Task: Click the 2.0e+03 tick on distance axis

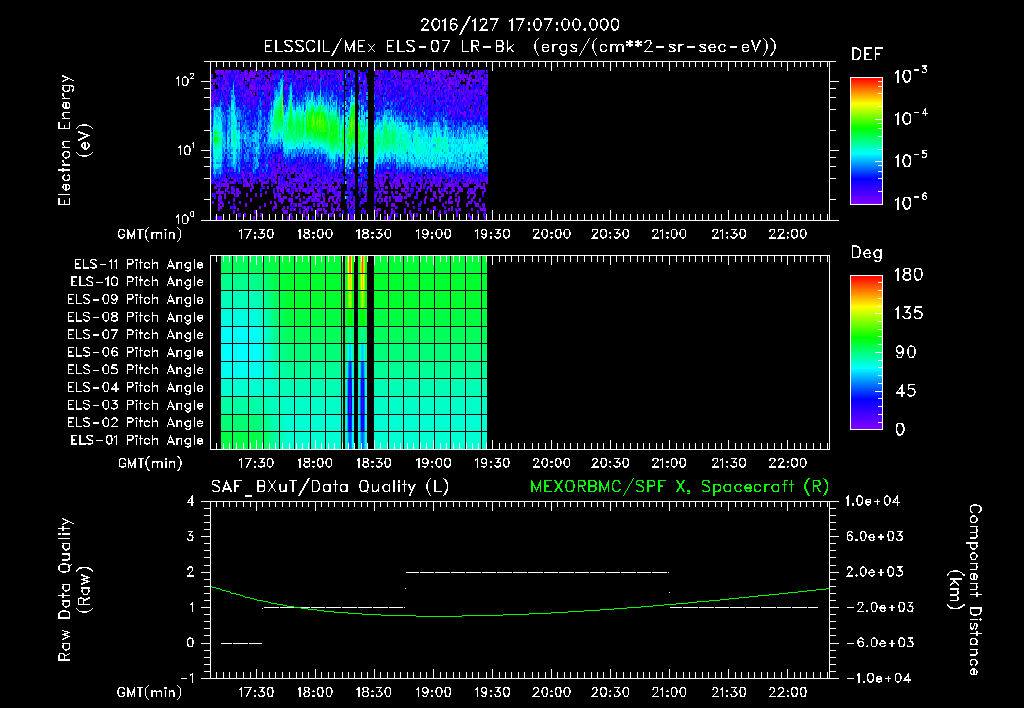Action: click(875, 571)
